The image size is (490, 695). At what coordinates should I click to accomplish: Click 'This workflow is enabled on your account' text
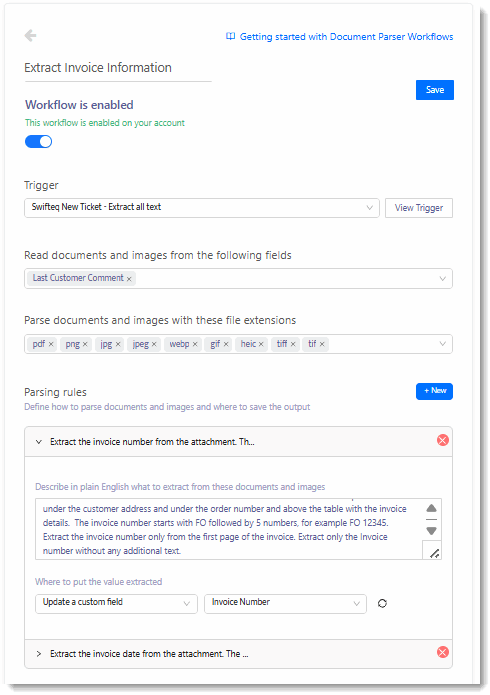(105, 123)
